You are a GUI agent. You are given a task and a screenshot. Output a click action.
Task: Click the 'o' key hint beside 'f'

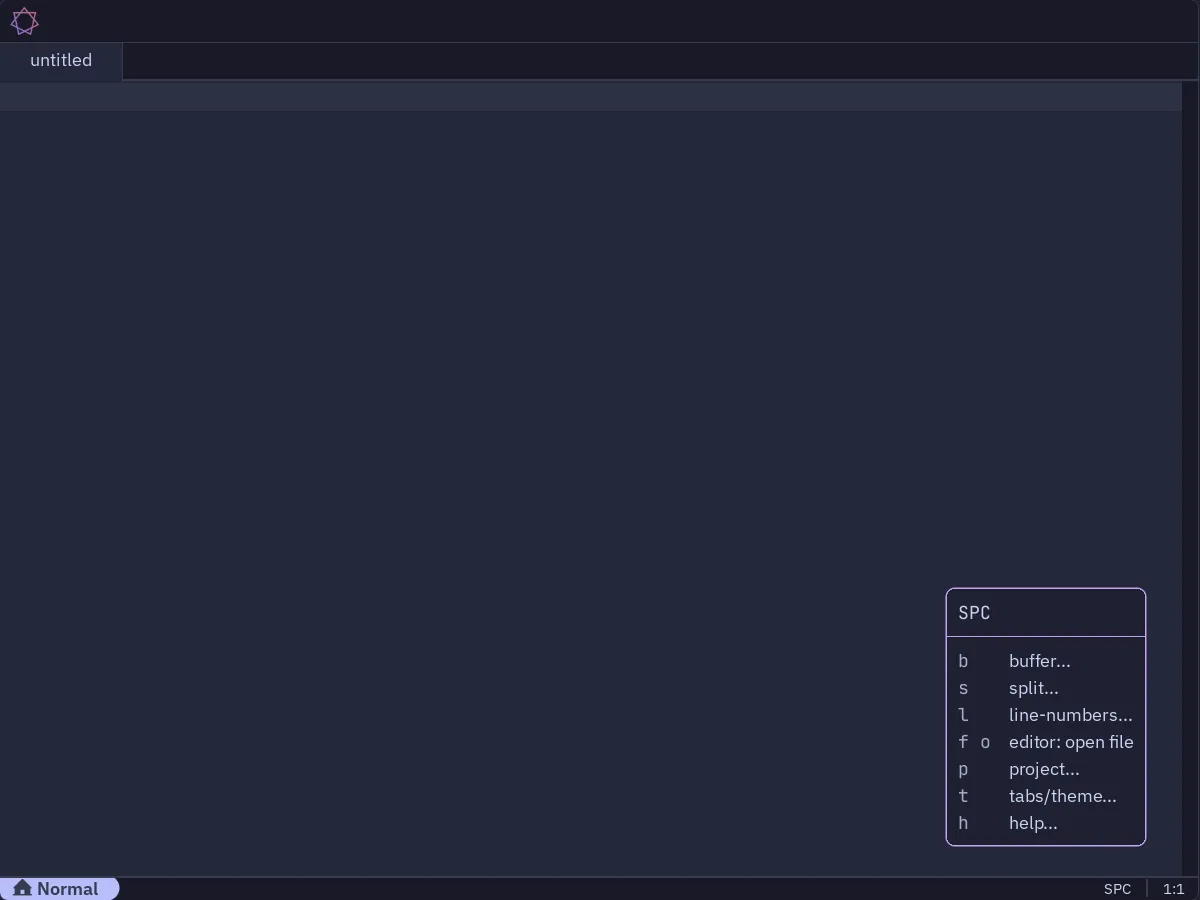coord(985,742)
